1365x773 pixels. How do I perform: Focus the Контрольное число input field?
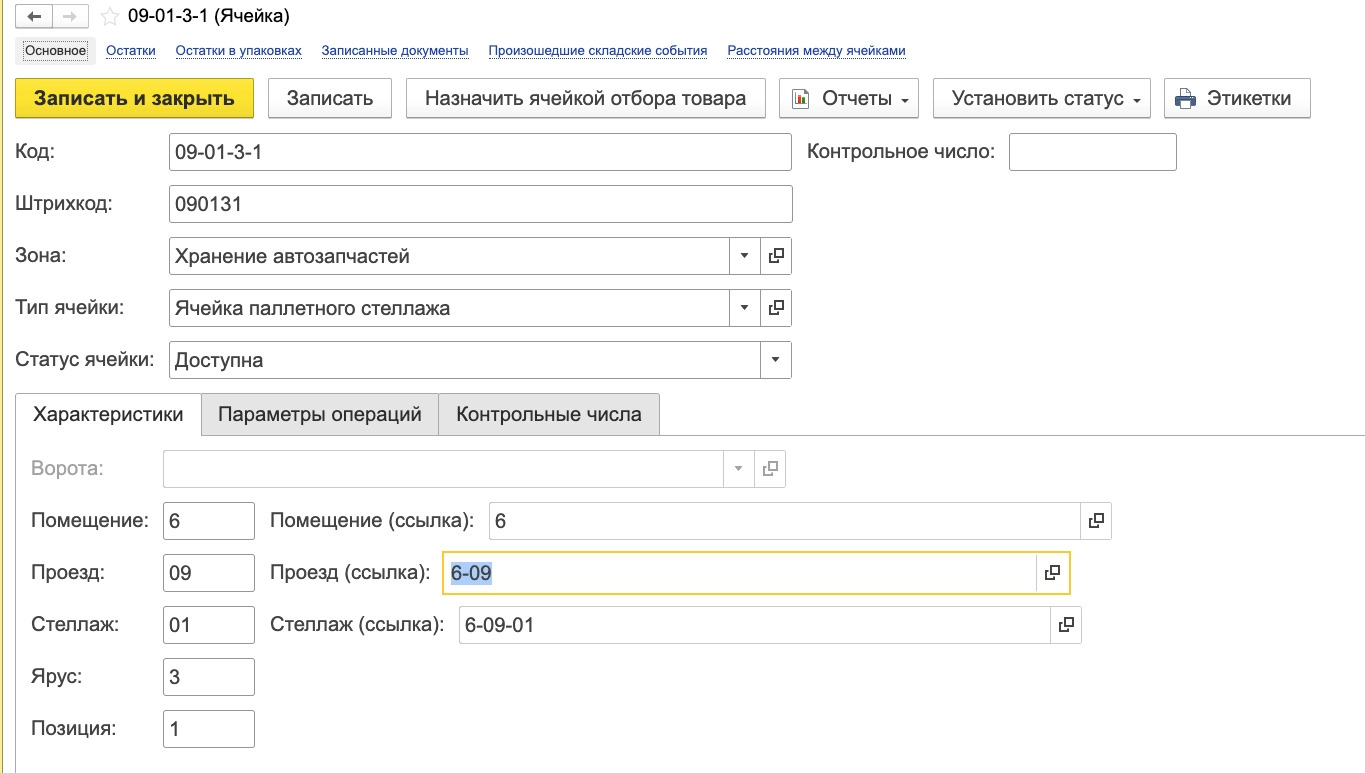coord(1092,152)
